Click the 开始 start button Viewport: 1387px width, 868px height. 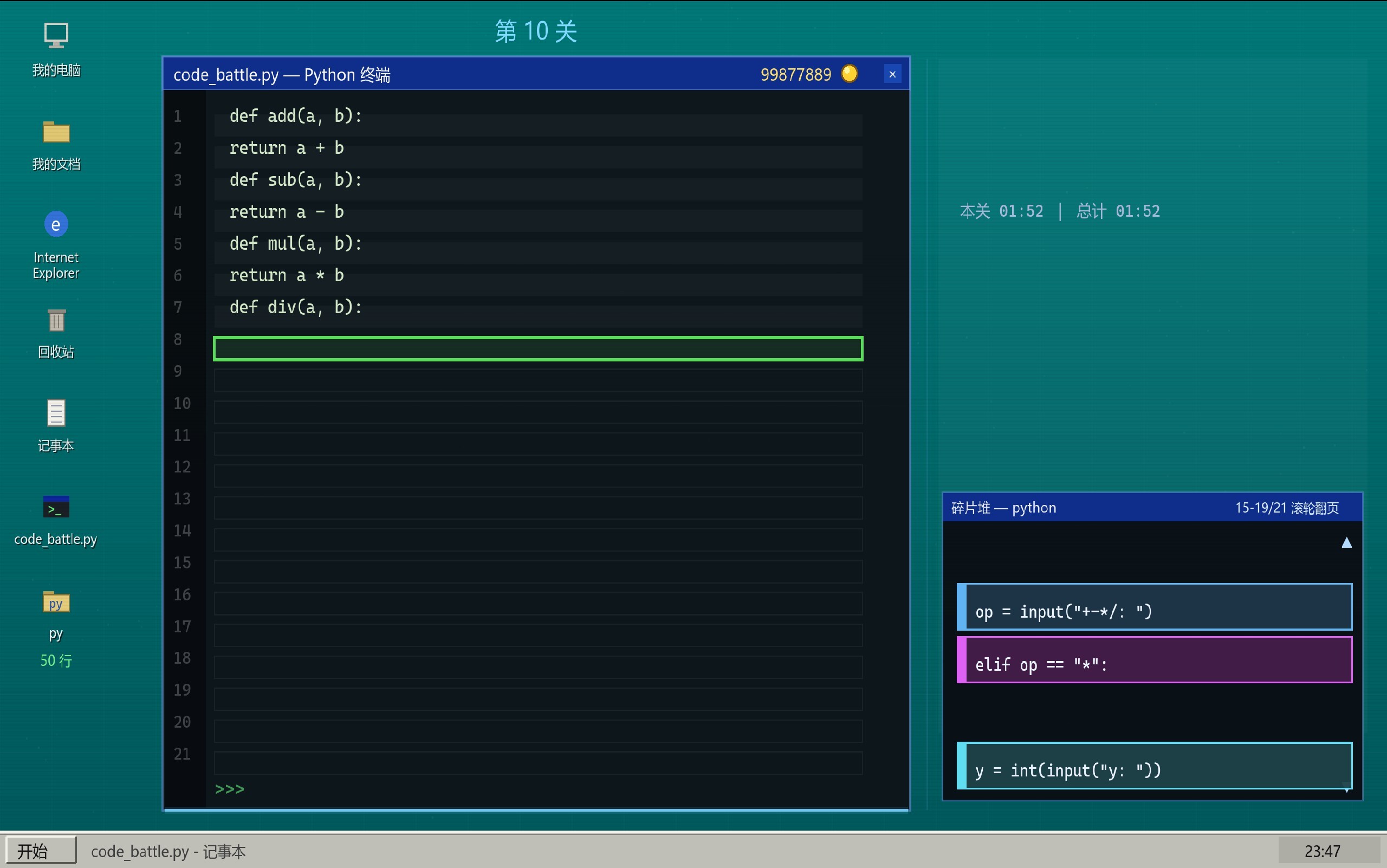click(40, 850)
